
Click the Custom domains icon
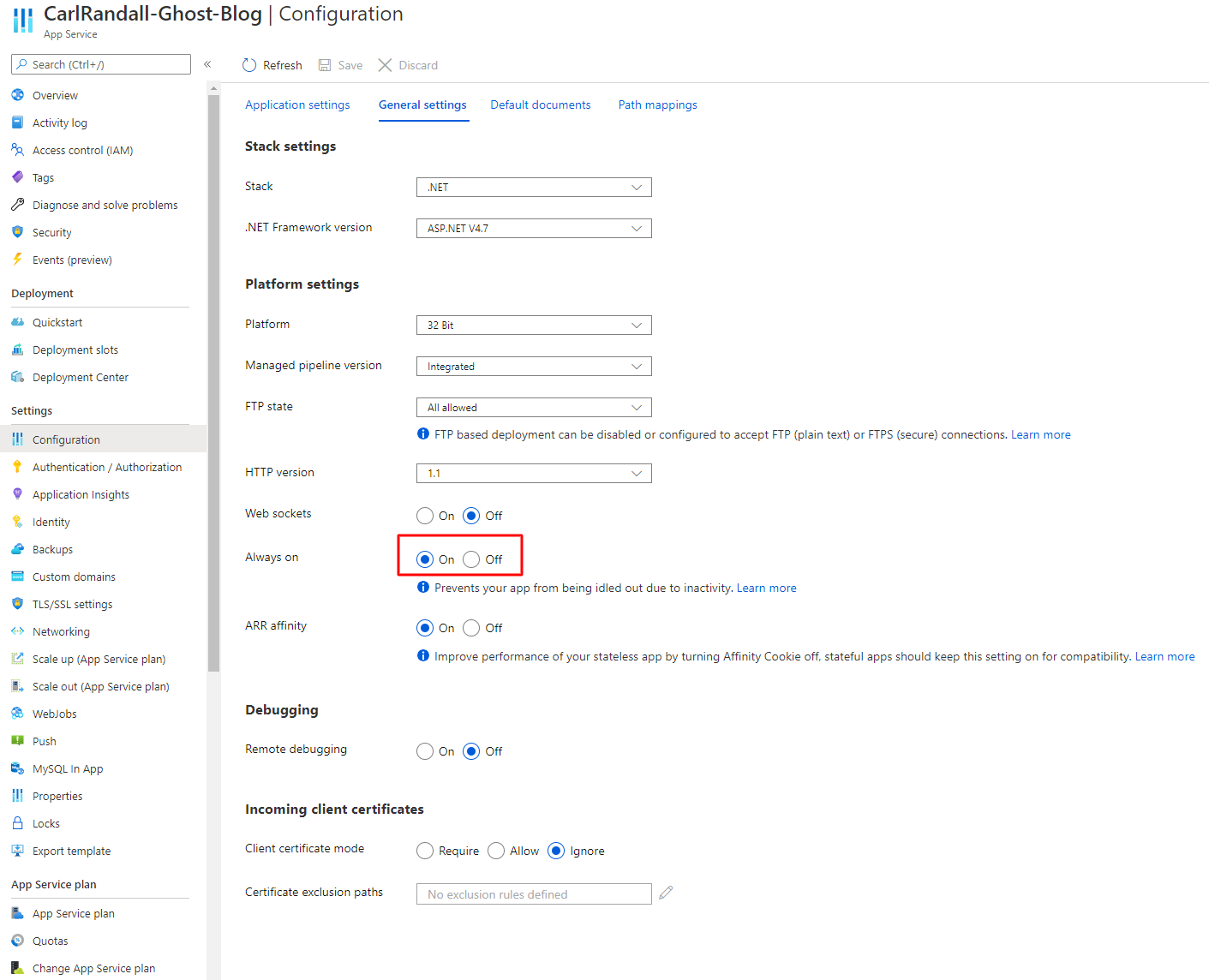click(17, 577)
